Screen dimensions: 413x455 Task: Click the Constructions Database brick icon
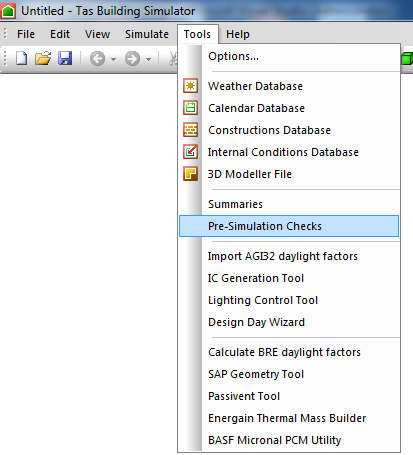click(x=190, y=130)
